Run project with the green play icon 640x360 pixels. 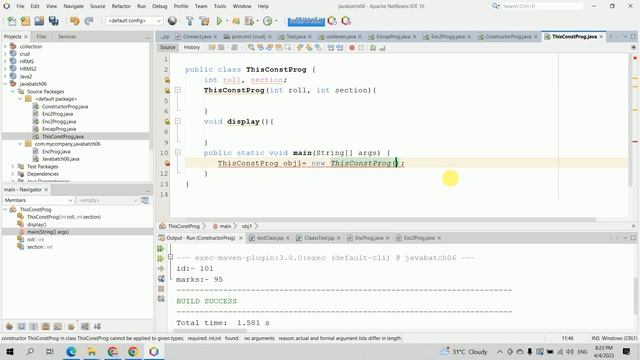pyautogui.click(x=219, y=21)
